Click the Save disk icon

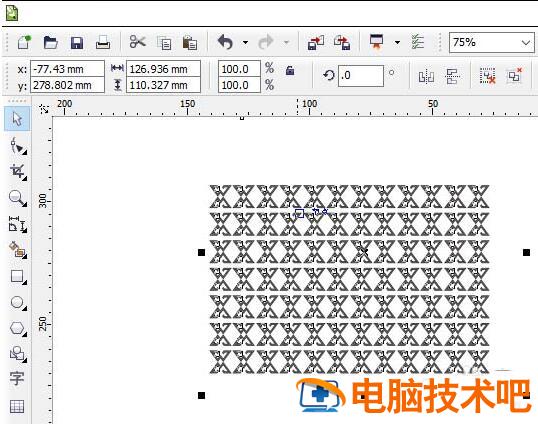coord(77,43)
